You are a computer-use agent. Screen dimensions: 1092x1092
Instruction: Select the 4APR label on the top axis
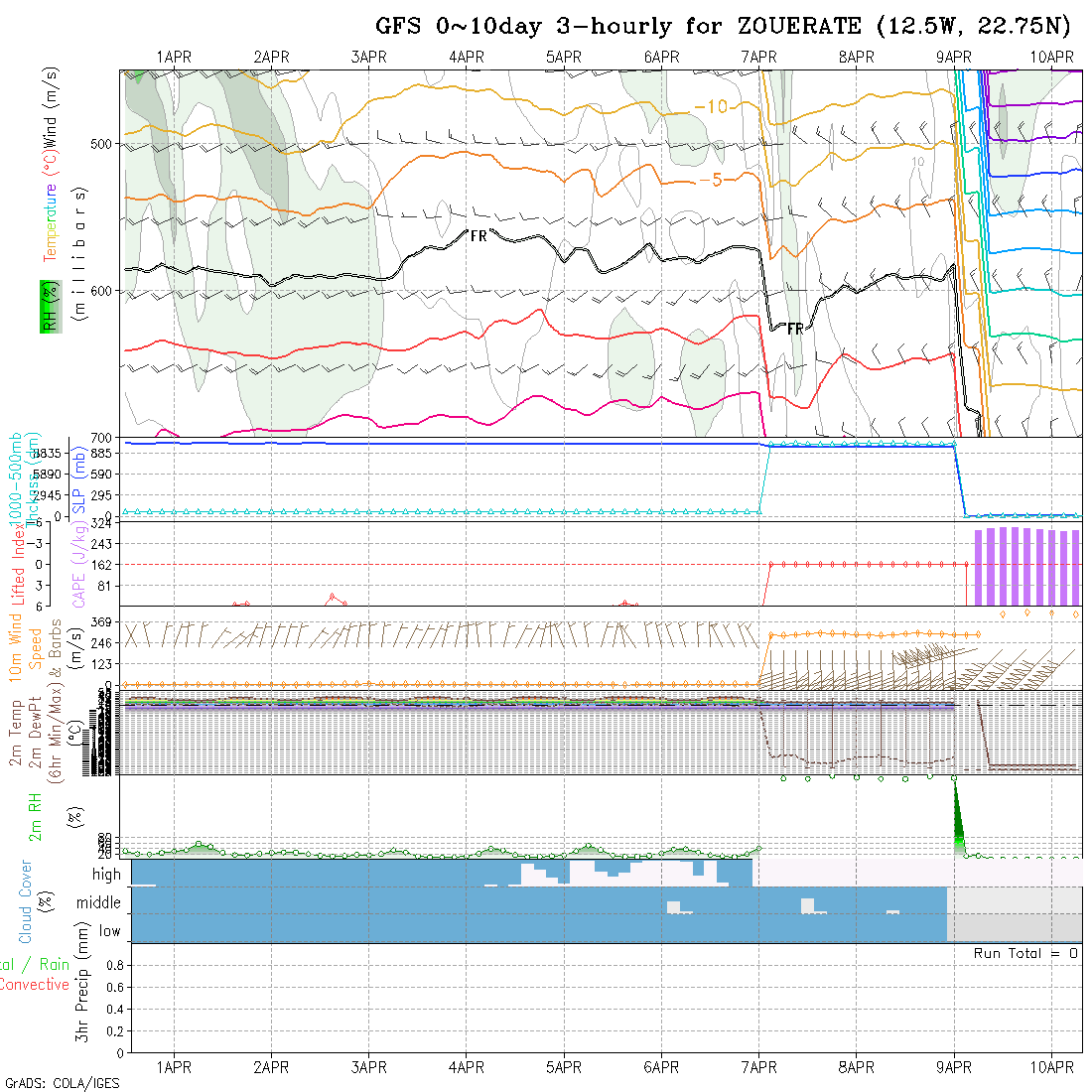pos(466,58)
